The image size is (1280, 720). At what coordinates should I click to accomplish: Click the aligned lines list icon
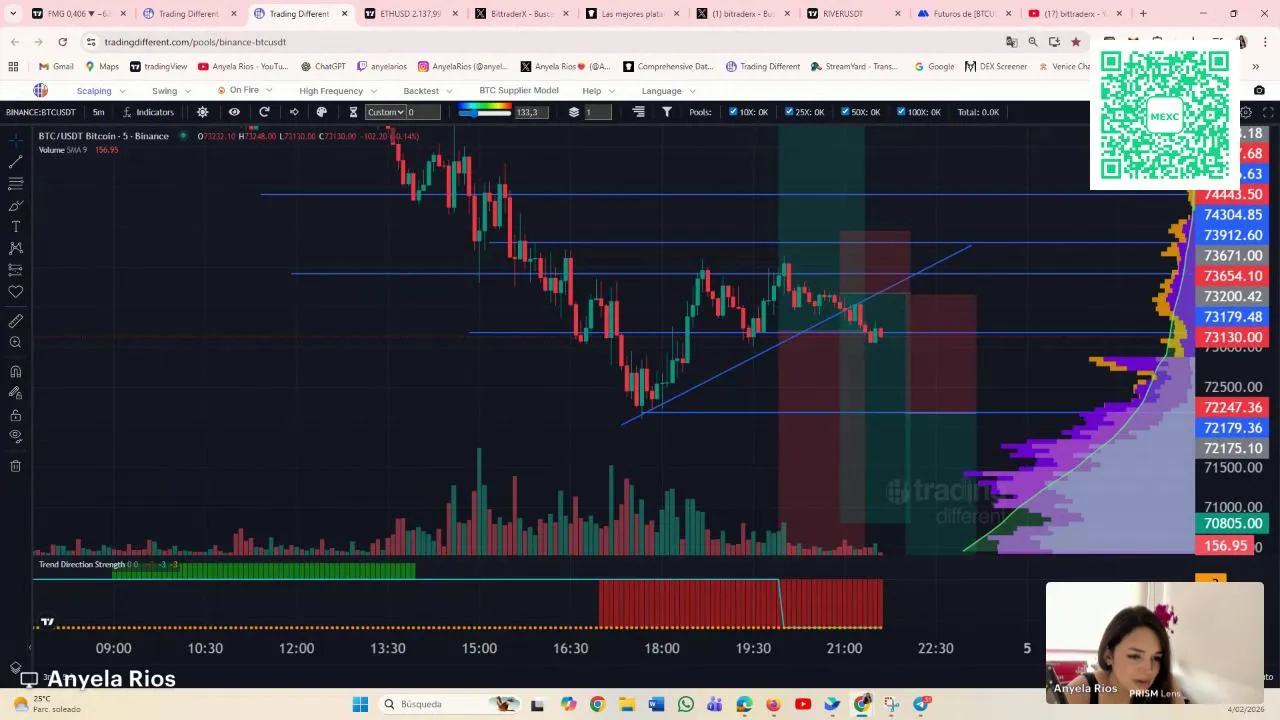(638, 112)
